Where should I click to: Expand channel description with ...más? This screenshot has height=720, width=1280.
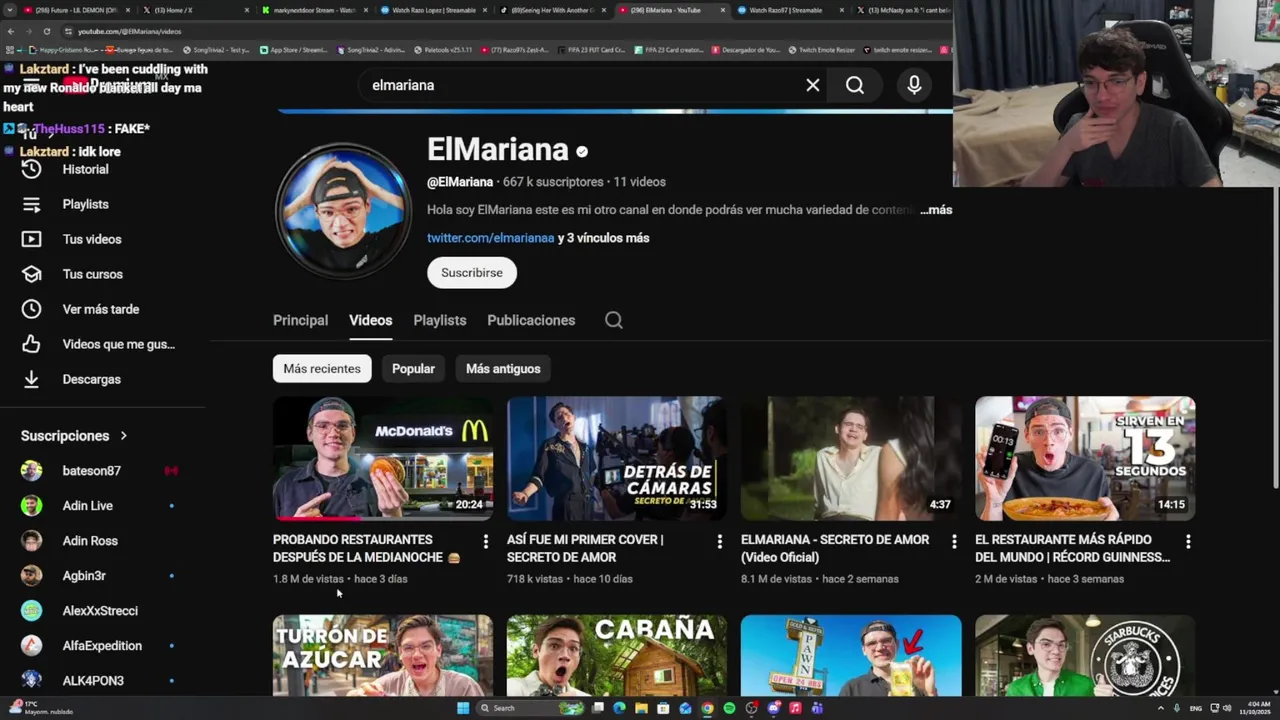[x=936, y=210]
